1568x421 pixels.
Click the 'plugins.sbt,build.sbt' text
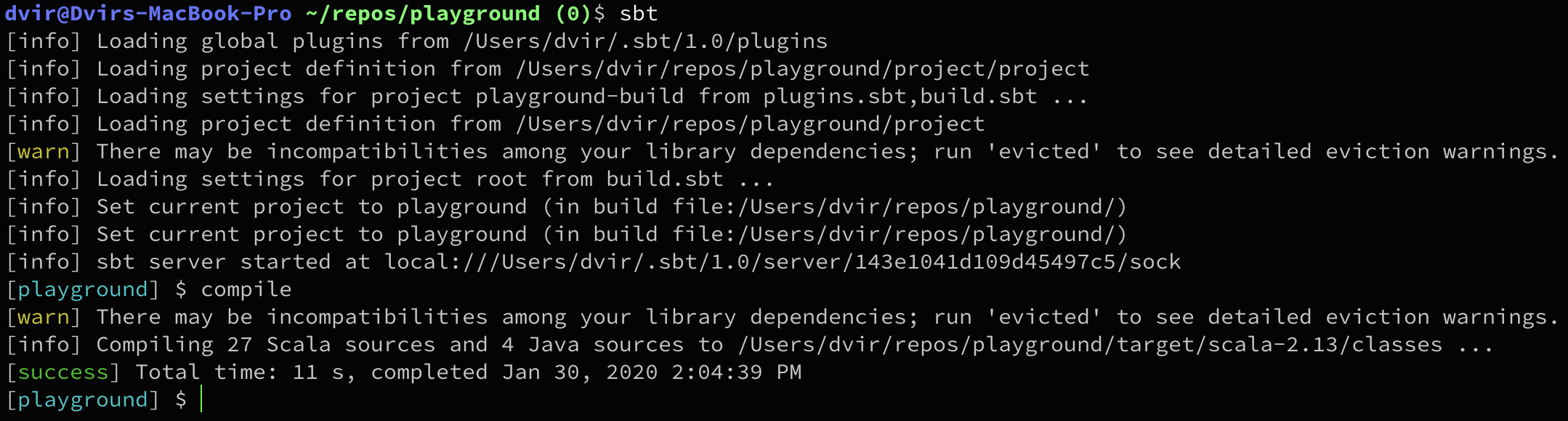[900, 97]
